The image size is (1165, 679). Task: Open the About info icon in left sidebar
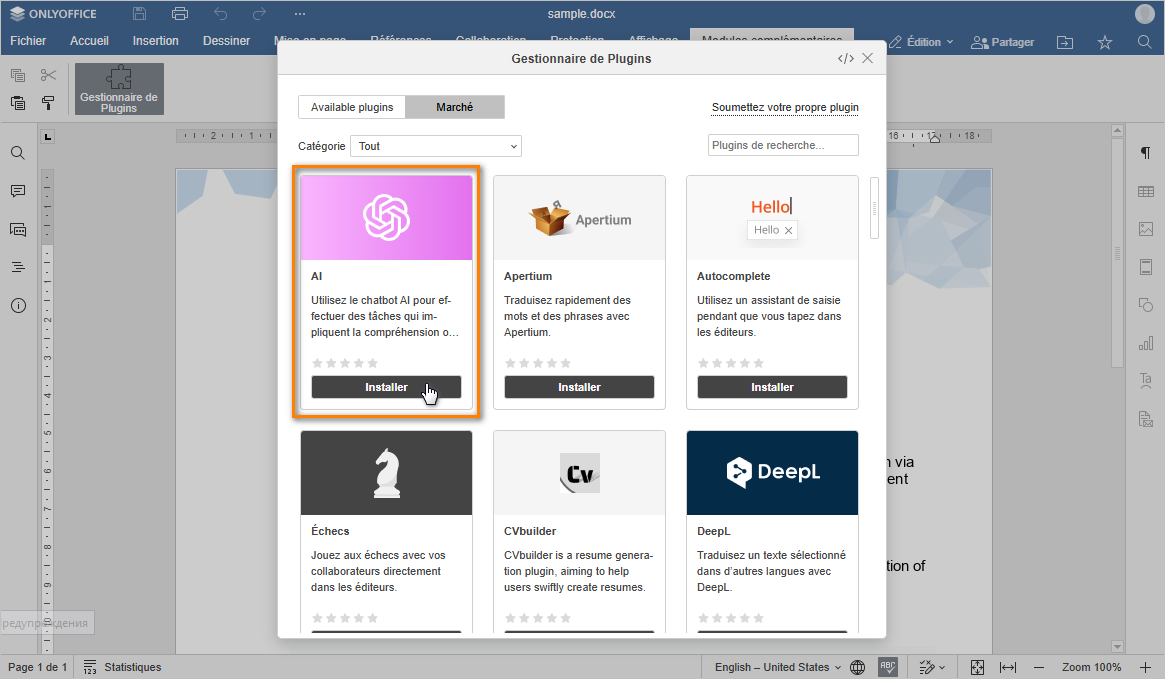[18, 306]
